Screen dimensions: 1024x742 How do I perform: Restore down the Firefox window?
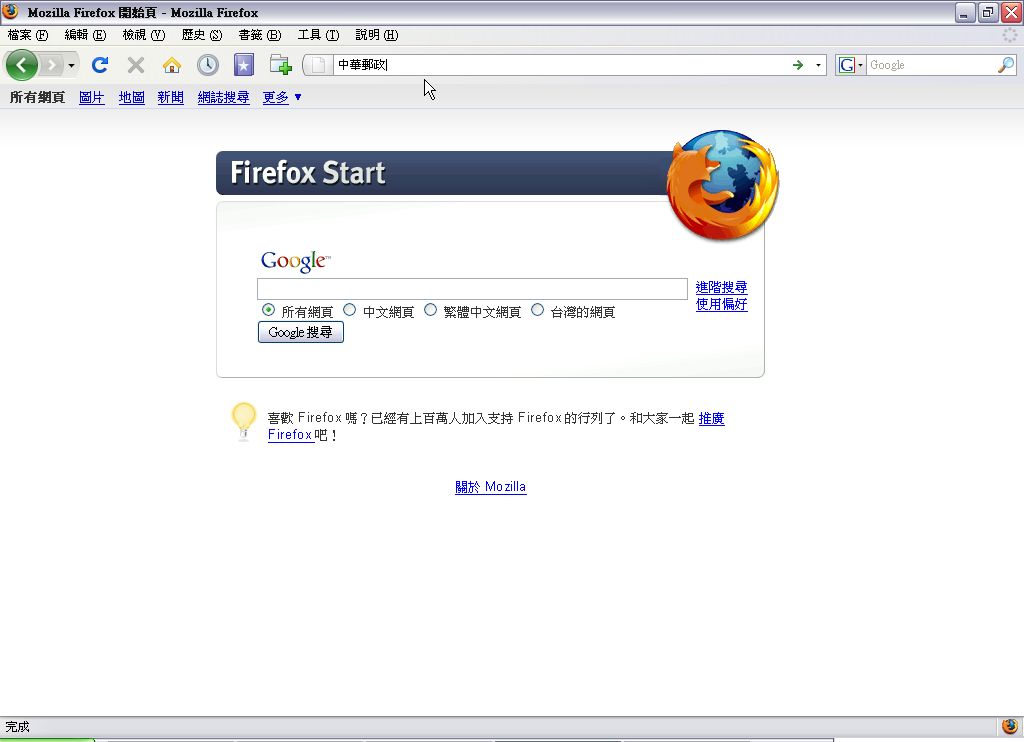coord(988,12)
